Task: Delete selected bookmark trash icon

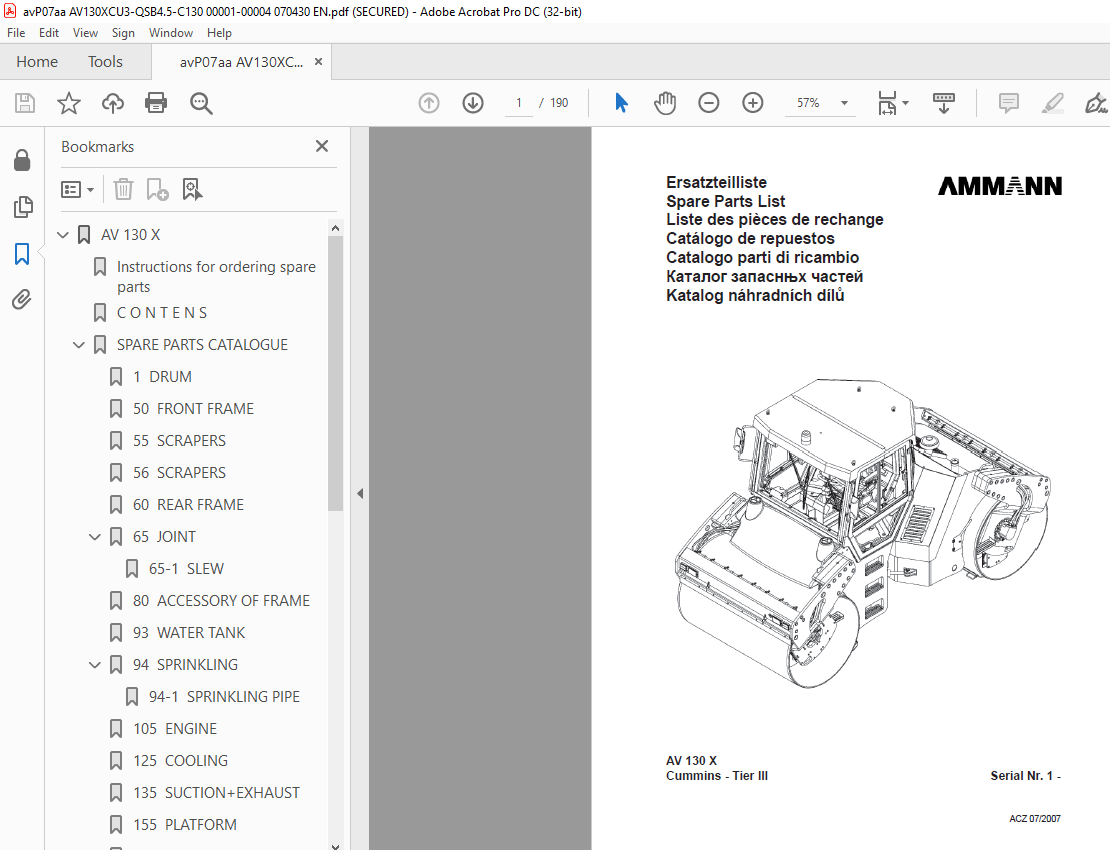Action: (123, 190)
